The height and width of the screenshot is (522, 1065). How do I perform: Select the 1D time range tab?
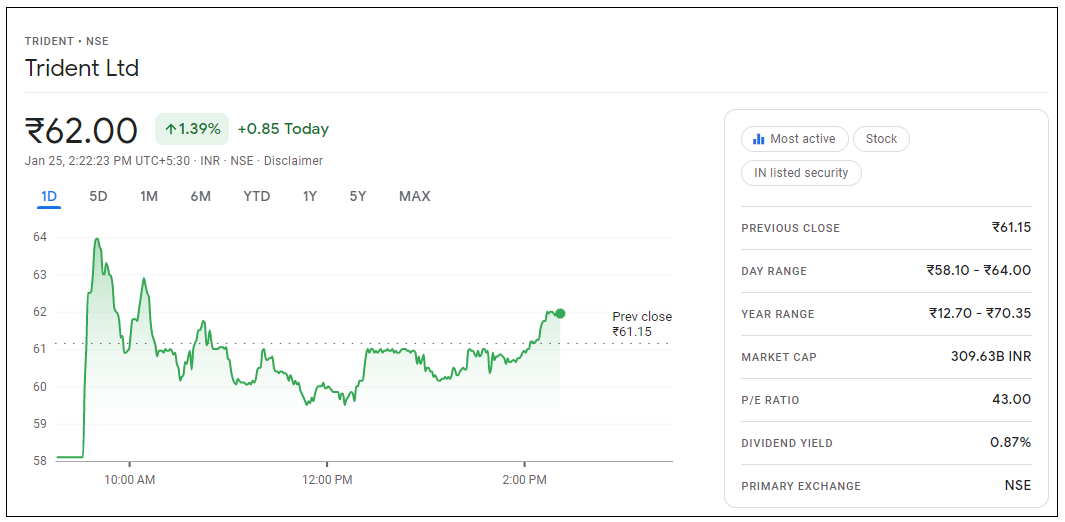(49, 196)
